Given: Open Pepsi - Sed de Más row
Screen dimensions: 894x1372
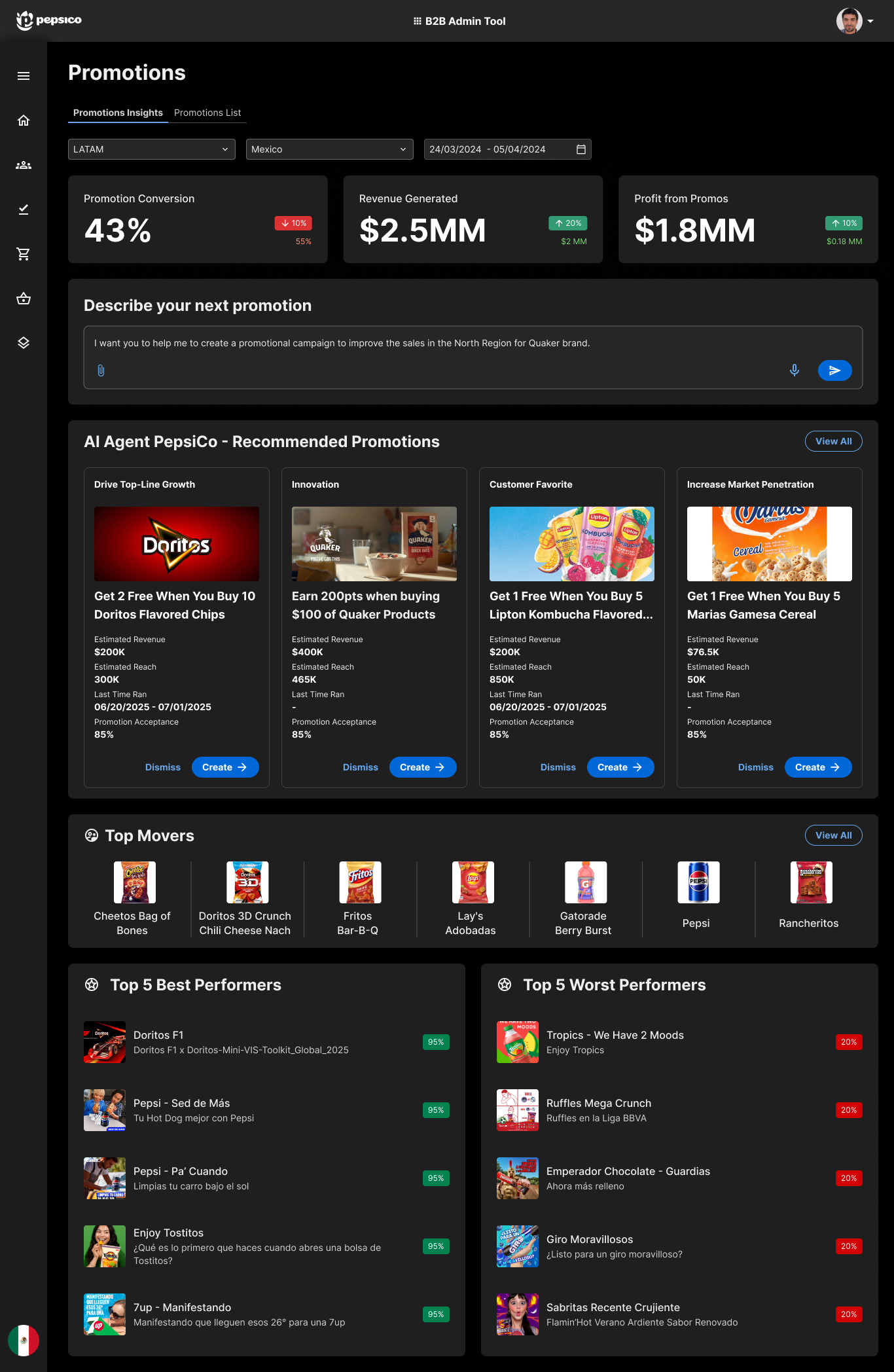Looking at the screenshot, I should [266, 1110].
